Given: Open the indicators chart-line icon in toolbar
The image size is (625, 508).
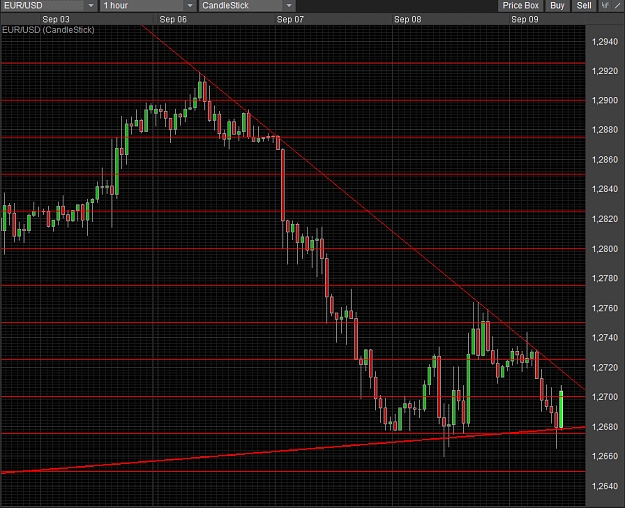Looking at the screenshot, I should (605, 6).
